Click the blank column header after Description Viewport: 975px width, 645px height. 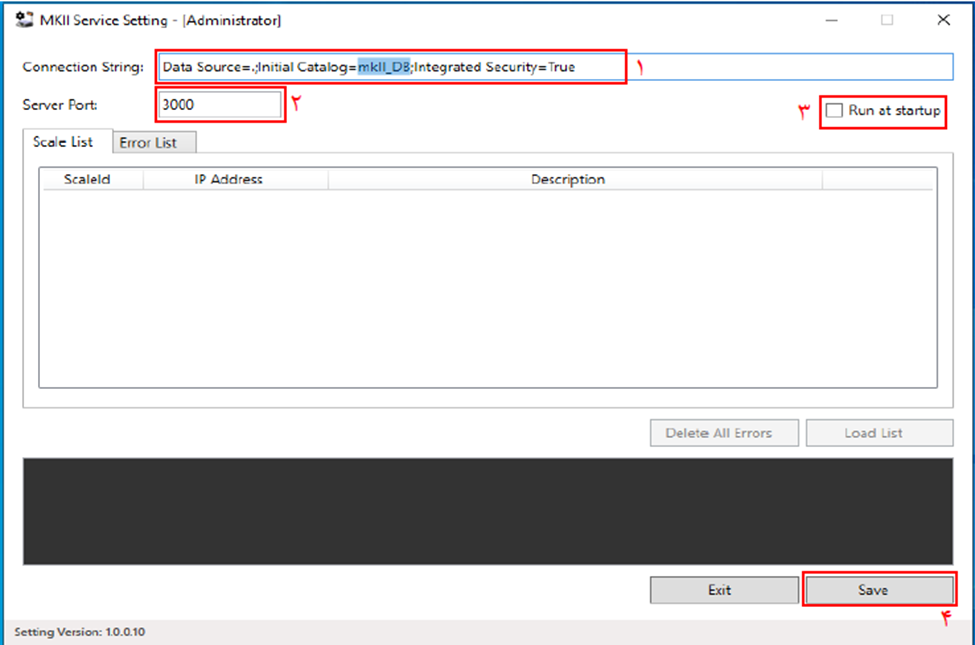point(877,180)
